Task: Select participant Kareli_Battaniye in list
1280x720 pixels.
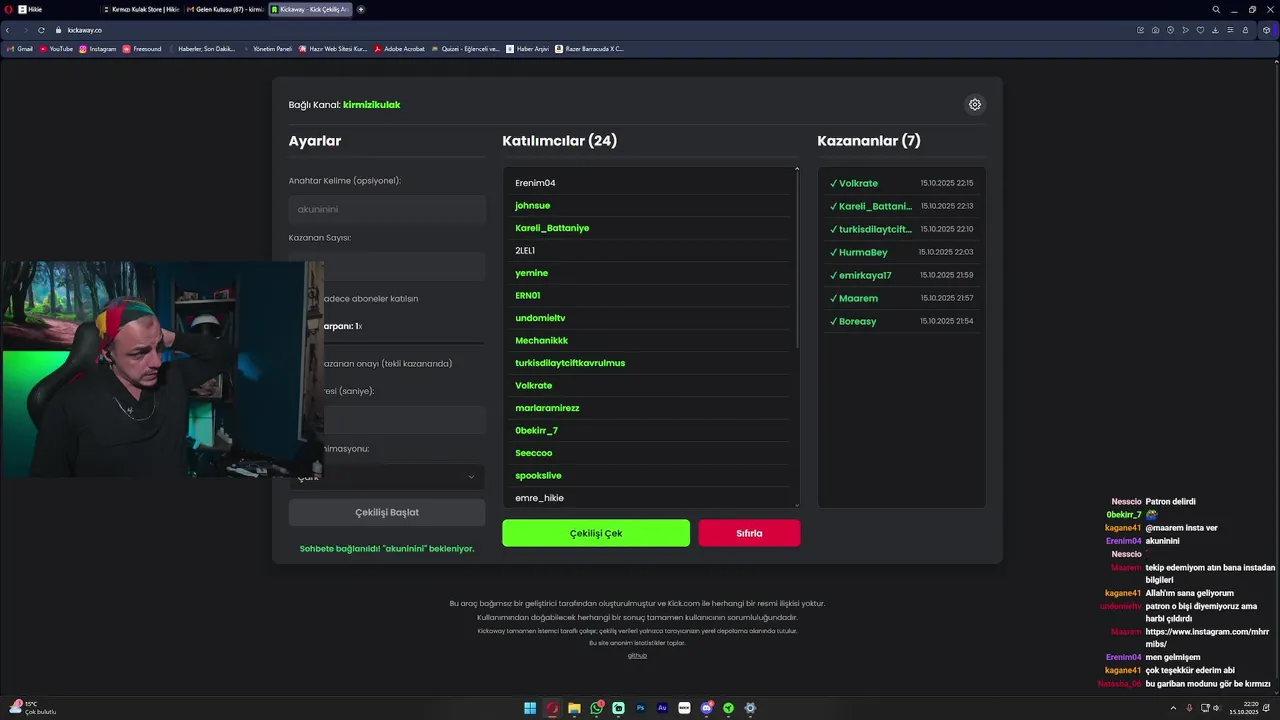Action: pyautogui.click(x=552, y=228)
